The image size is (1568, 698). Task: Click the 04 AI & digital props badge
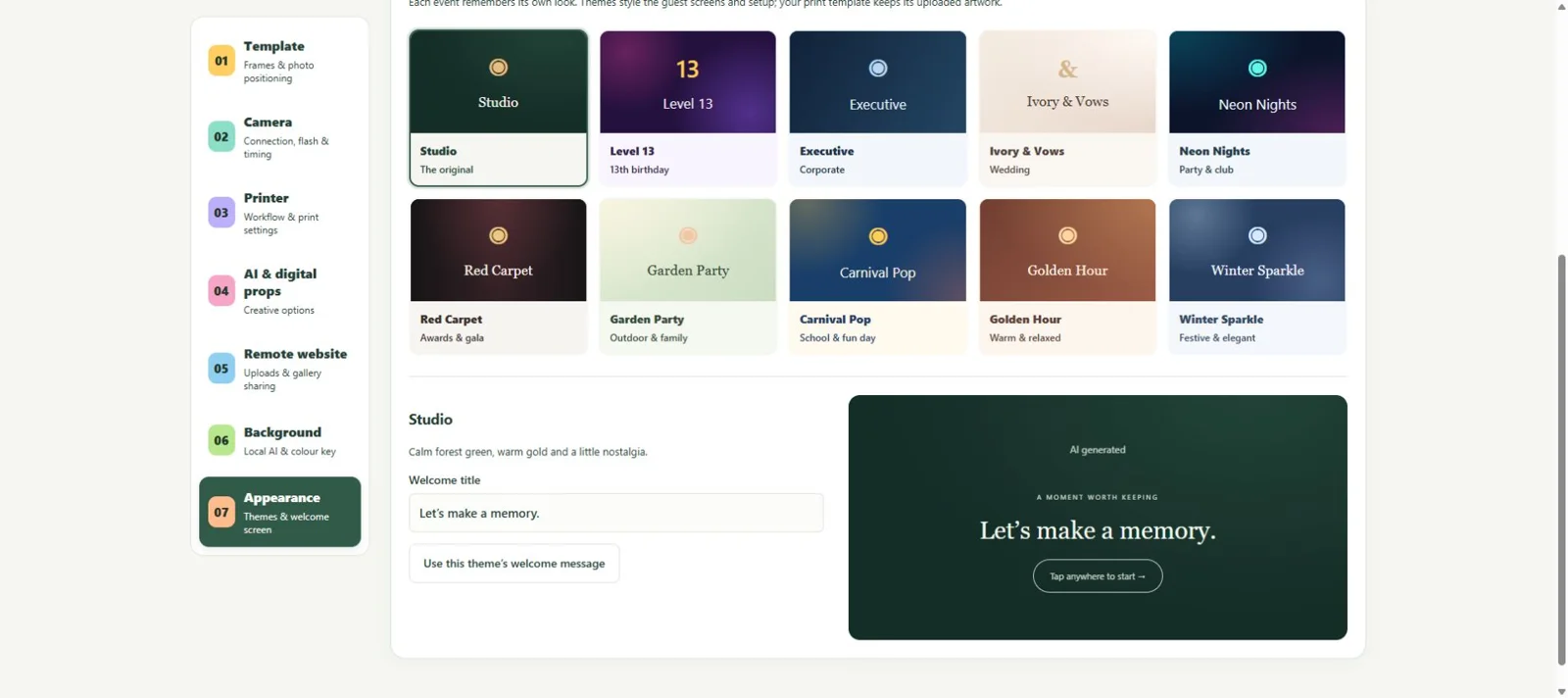(221, 290)
